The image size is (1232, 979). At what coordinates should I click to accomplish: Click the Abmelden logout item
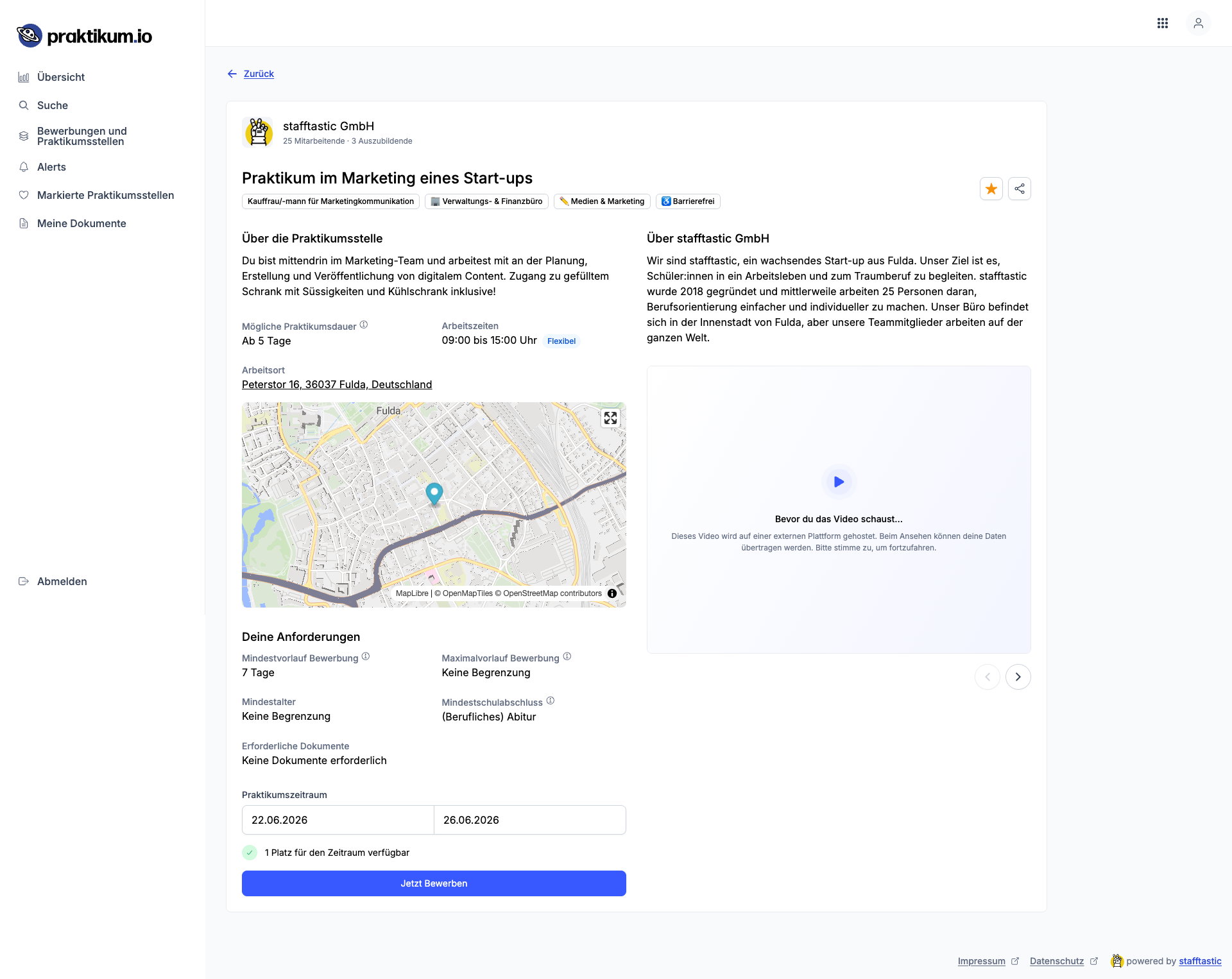62,581
